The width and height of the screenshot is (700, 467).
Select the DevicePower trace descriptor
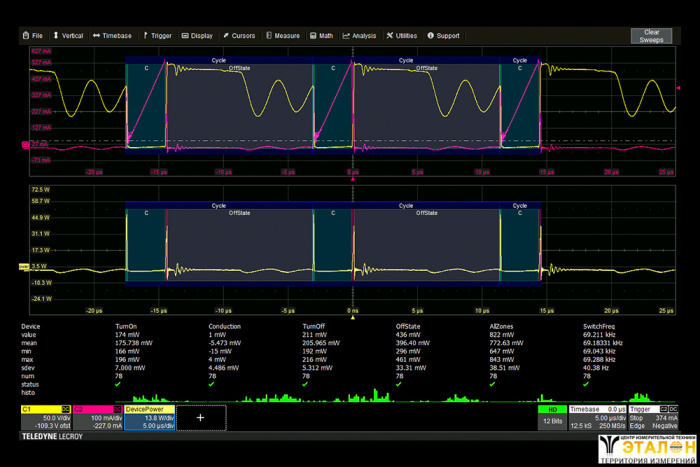tap(149, 417)
